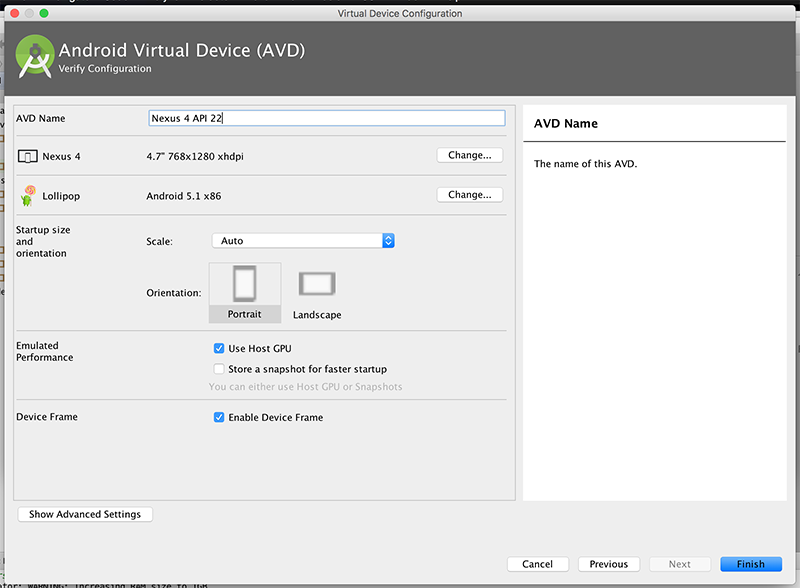Image resolution: width=800 pixels, height=588 pixels.
Task: Open the Scale dropdown showing Auto
Action: pos(300,240)
